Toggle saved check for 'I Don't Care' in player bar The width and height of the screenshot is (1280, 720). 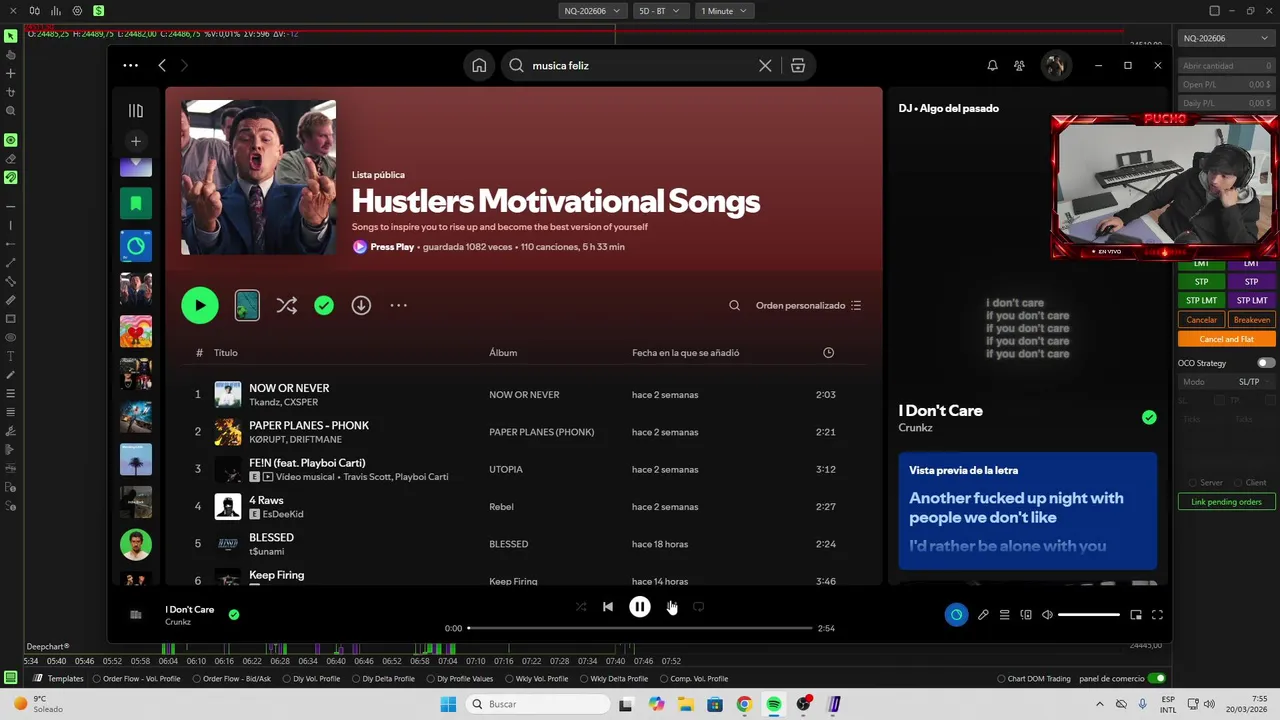click(x=234, y=615)
